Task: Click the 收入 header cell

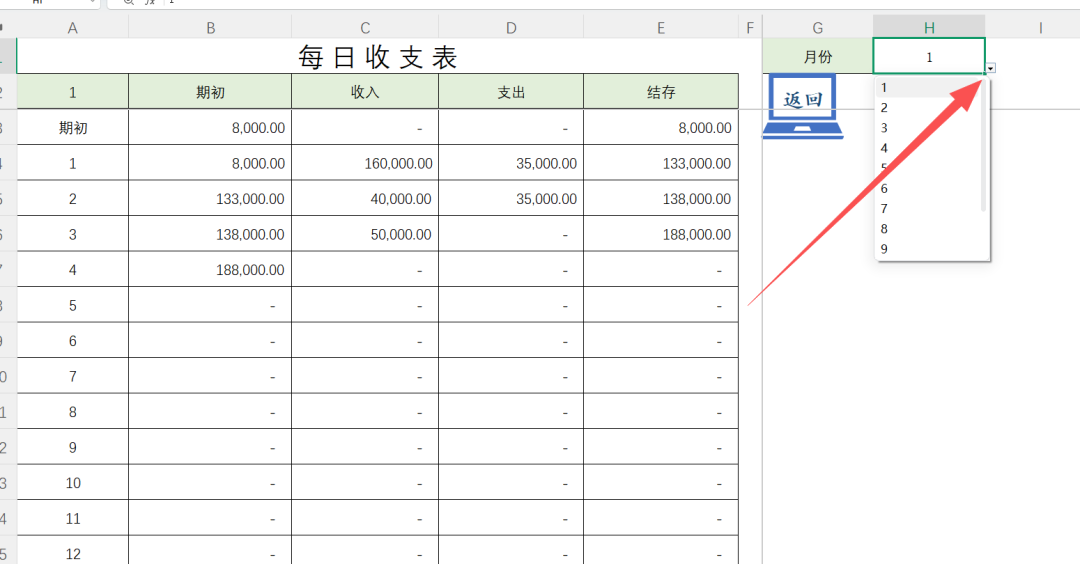Action: coord(365,92)
